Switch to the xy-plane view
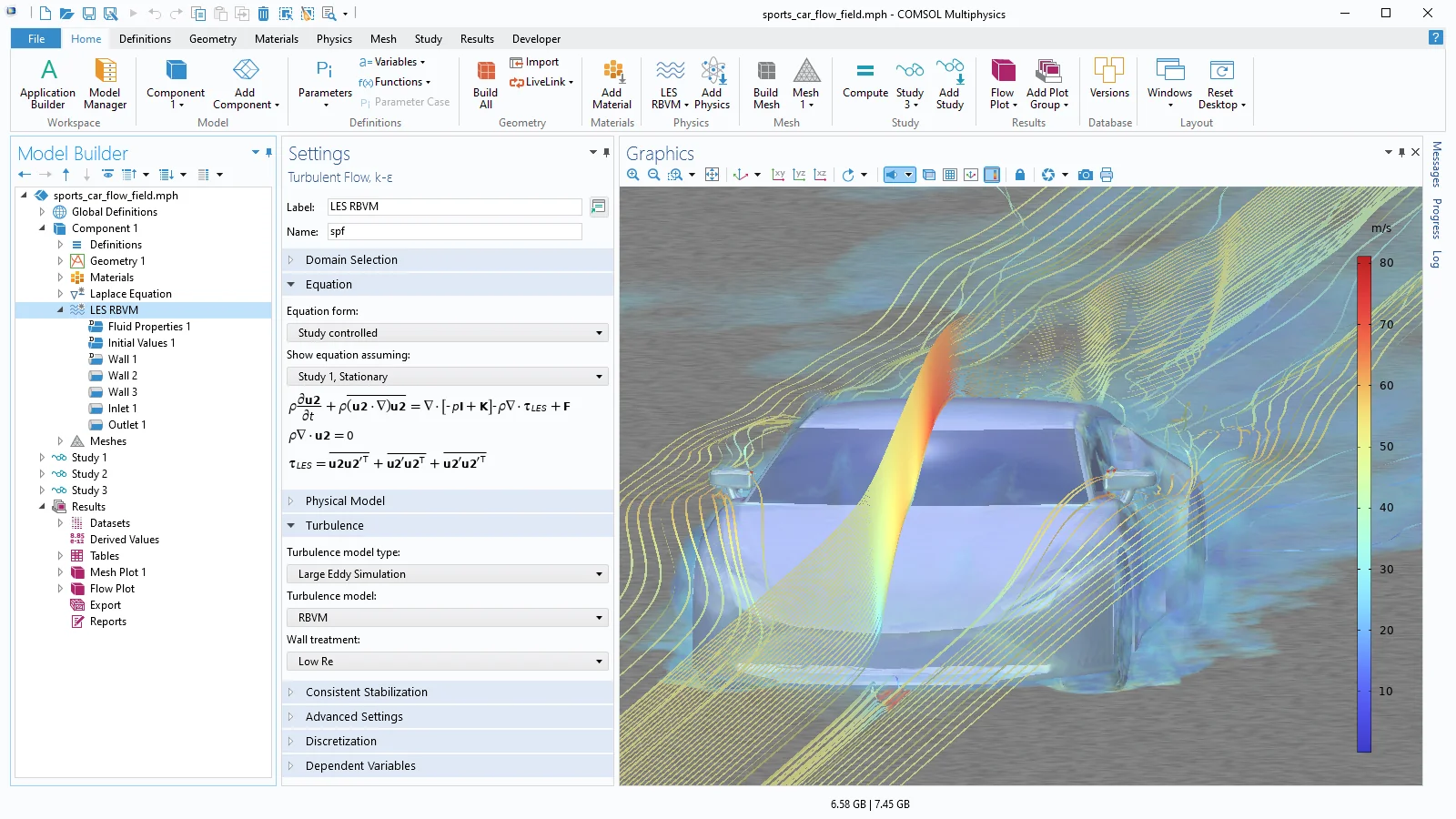Screen dimensions: 1456x819 [778, 175]
